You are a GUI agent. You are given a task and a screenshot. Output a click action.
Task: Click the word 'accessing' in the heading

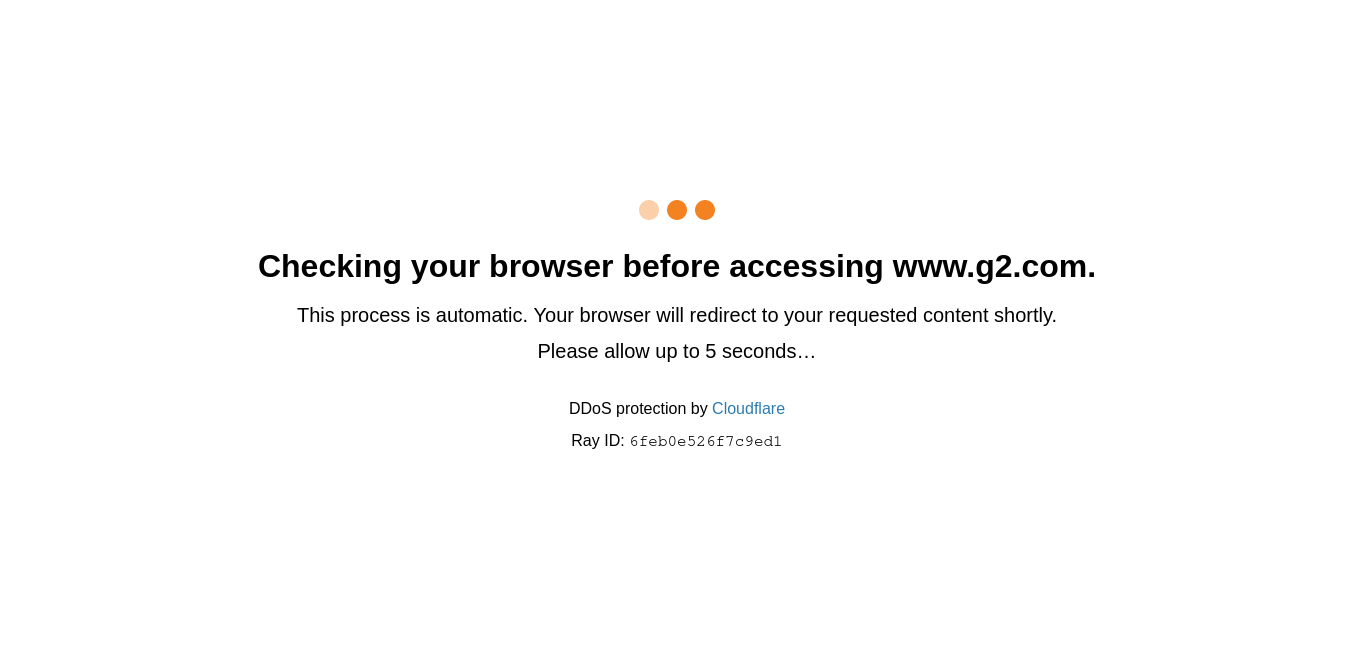[x=806, y=266]
